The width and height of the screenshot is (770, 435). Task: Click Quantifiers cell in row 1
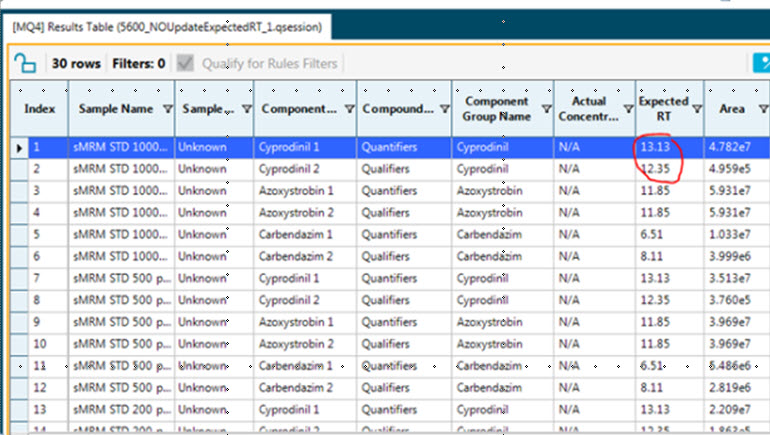click(404, 147)
